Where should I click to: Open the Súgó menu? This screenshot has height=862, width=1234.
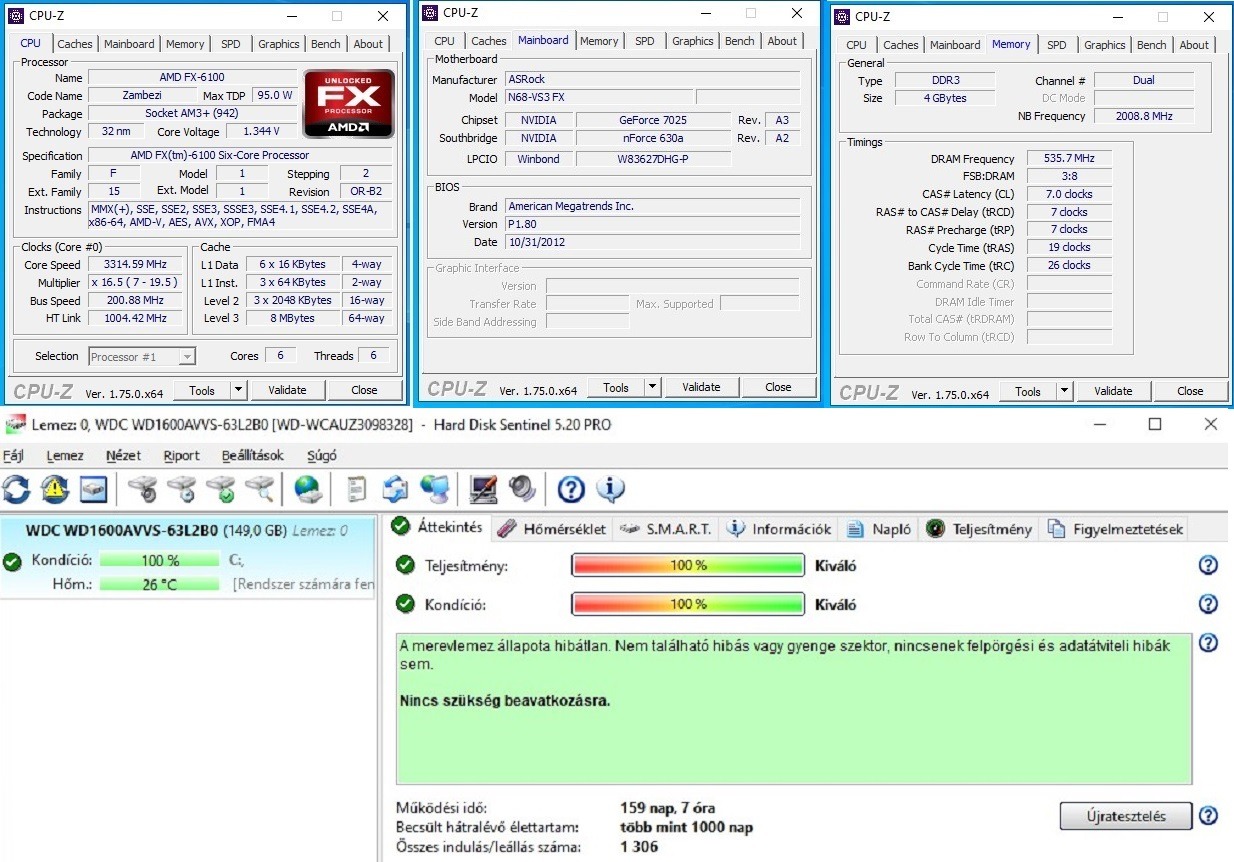pyautogui.click(x=321, y=455)
